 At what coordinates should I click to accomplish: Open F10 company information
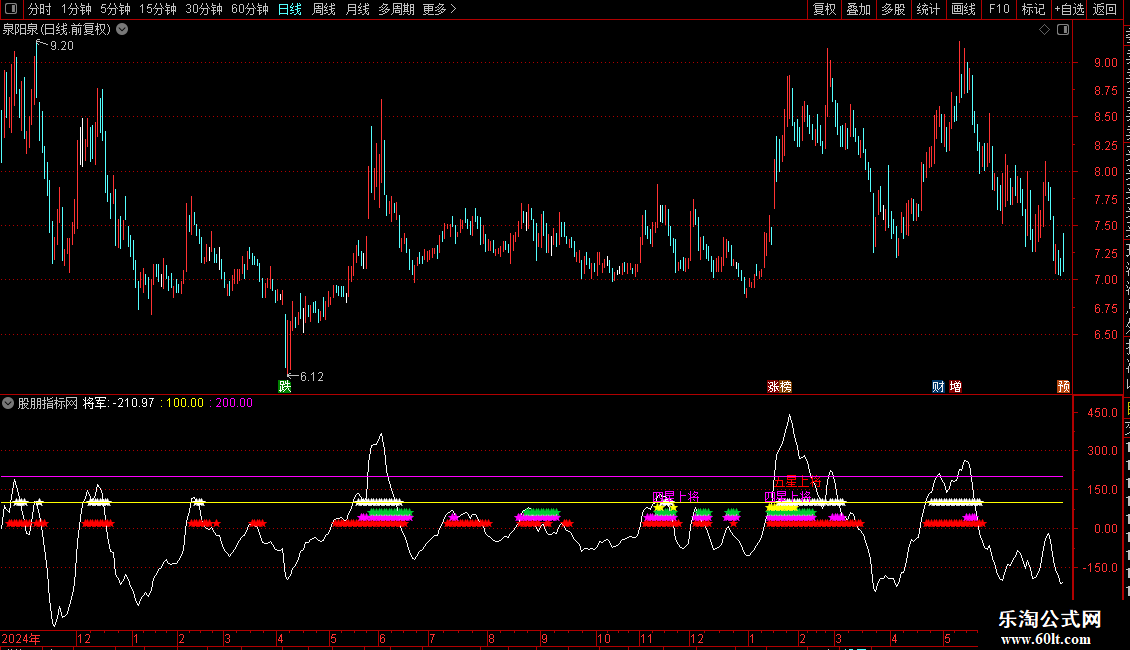coord(999,9)
